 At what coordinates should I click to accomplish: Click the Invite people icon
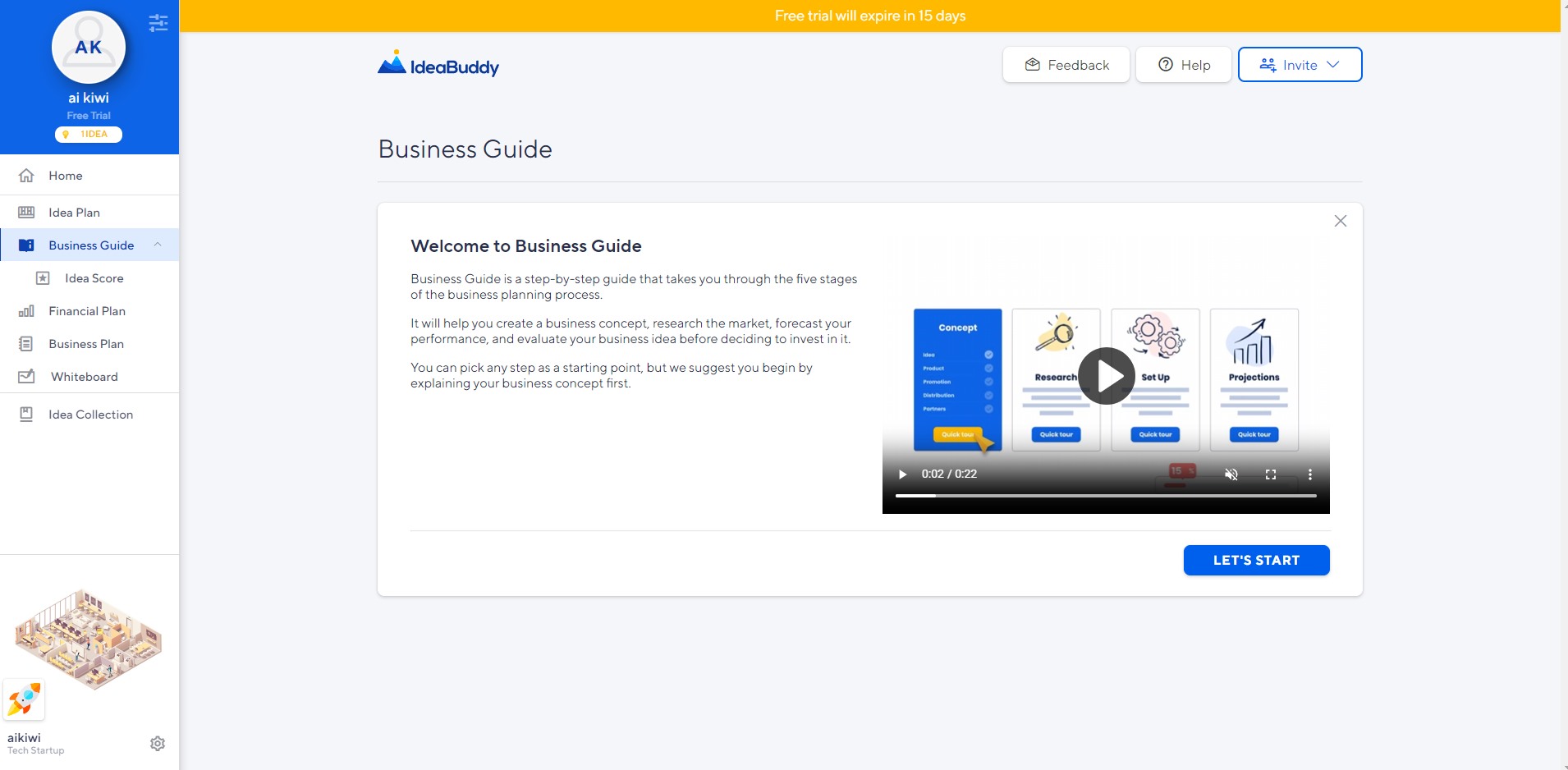click(1268, 65)
